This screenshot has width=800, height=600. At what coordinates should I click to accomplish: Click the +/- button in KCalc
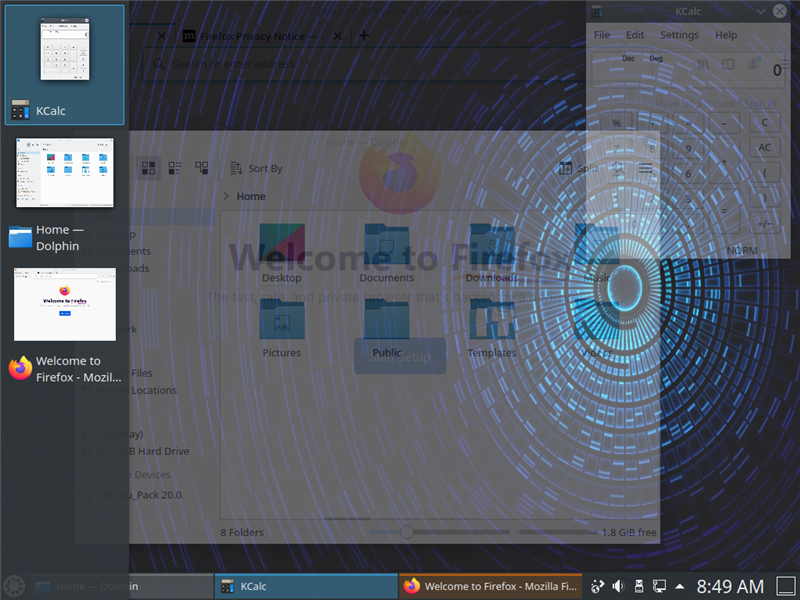click(x=764, y=223)
